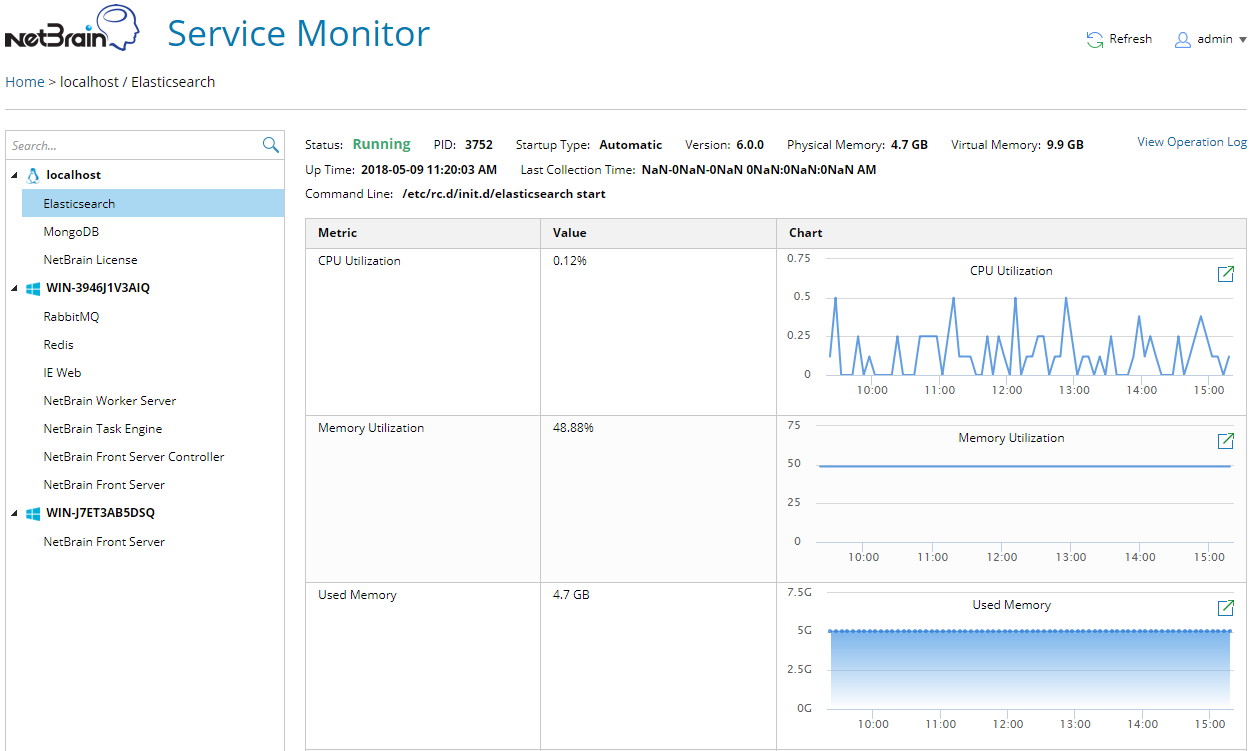
Task: Click the Linux penguin icon beside localhost
Action: [33, 175]
